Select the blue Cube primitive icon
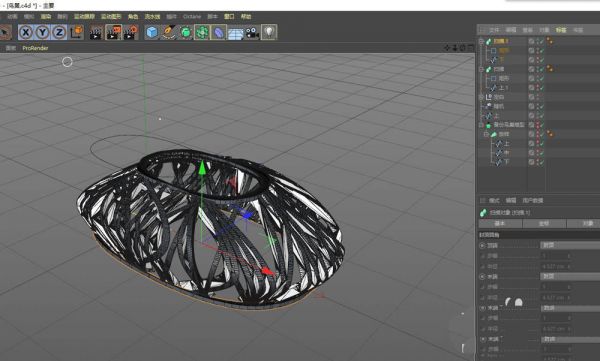This screenshot has height=361, width=600. point(152,32)
